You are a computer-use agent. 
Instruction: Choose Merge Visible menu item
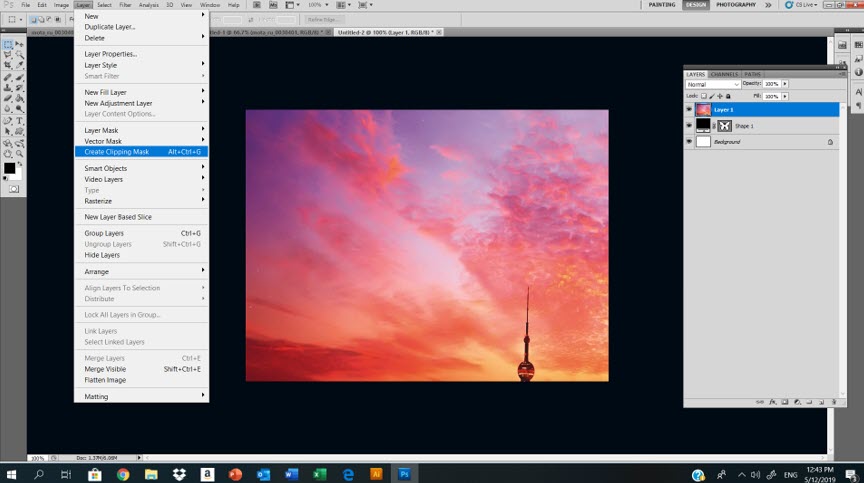(x=142, y=369)
